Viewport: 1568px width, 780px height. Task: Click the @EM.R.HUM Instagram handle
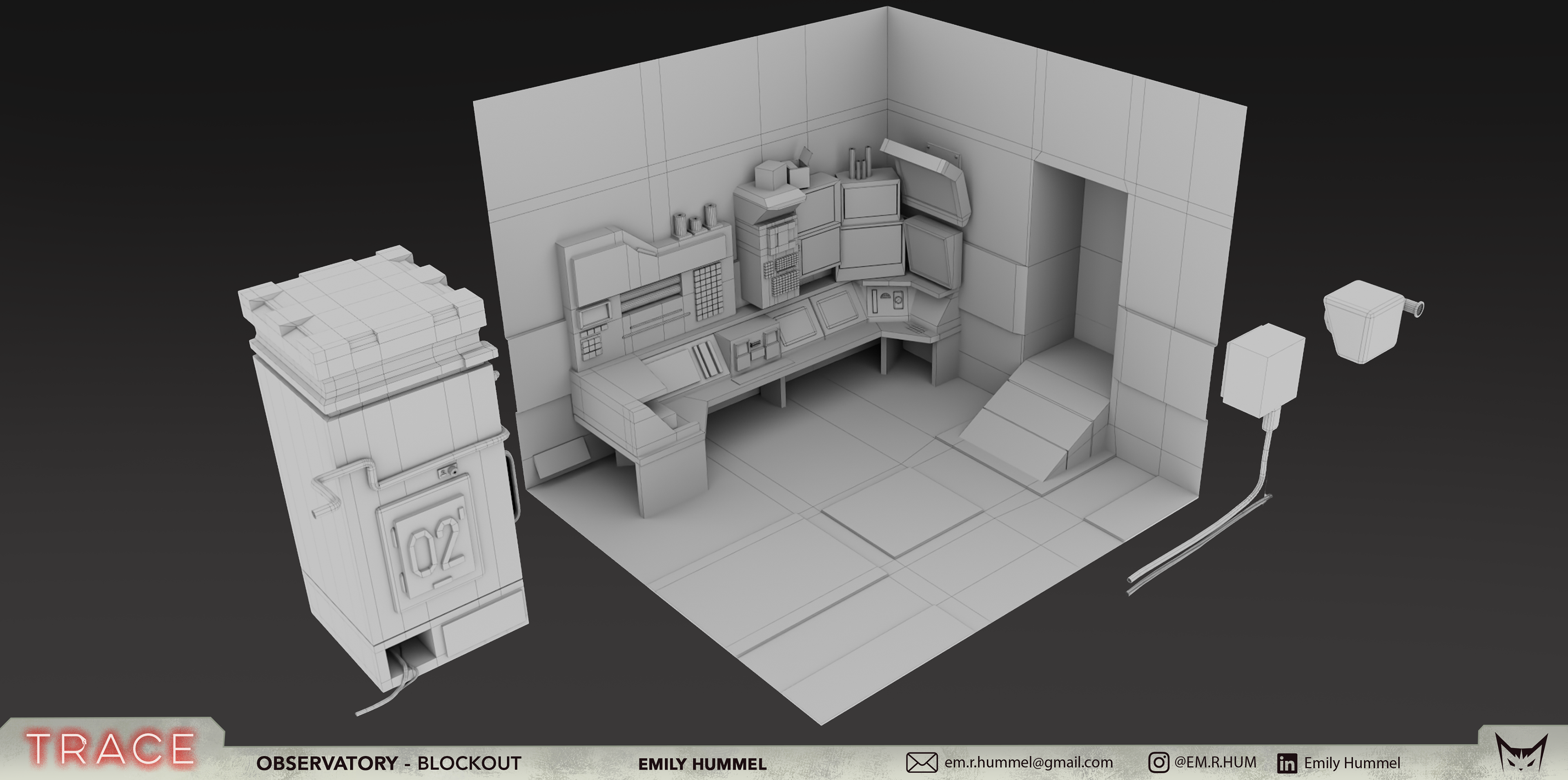(1215, 762)
